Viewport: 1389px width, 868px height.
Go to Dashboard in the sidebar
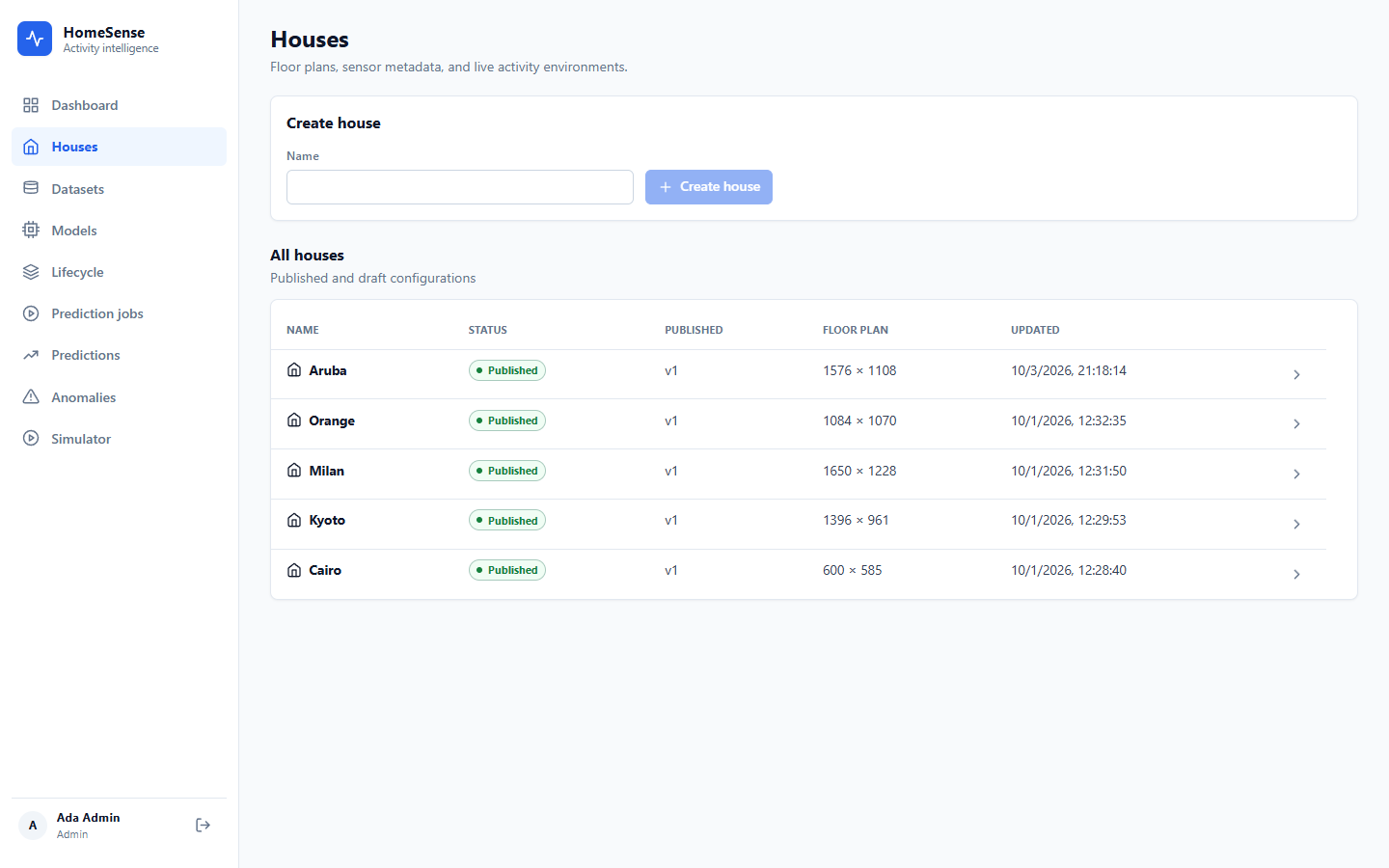click(119, 105)
